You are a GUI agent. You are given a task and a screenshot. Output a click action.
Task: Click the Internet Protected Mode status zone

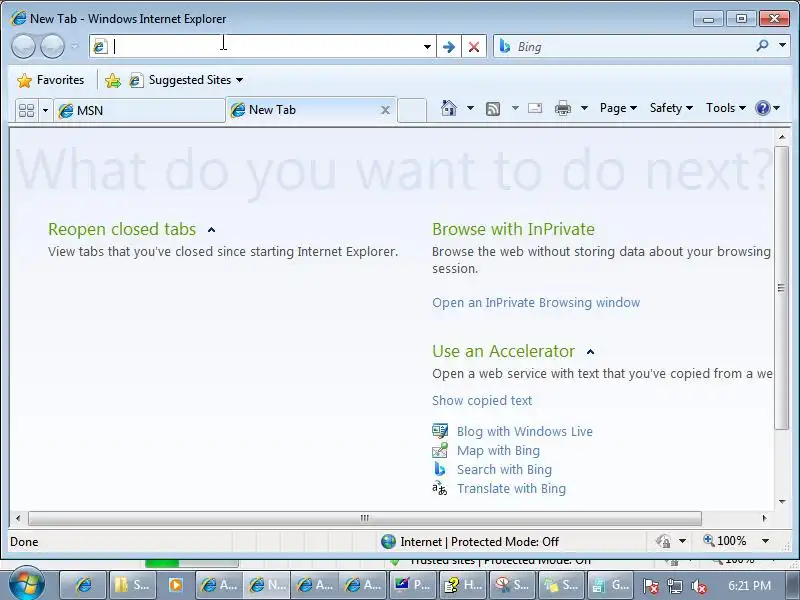point(469,541)
